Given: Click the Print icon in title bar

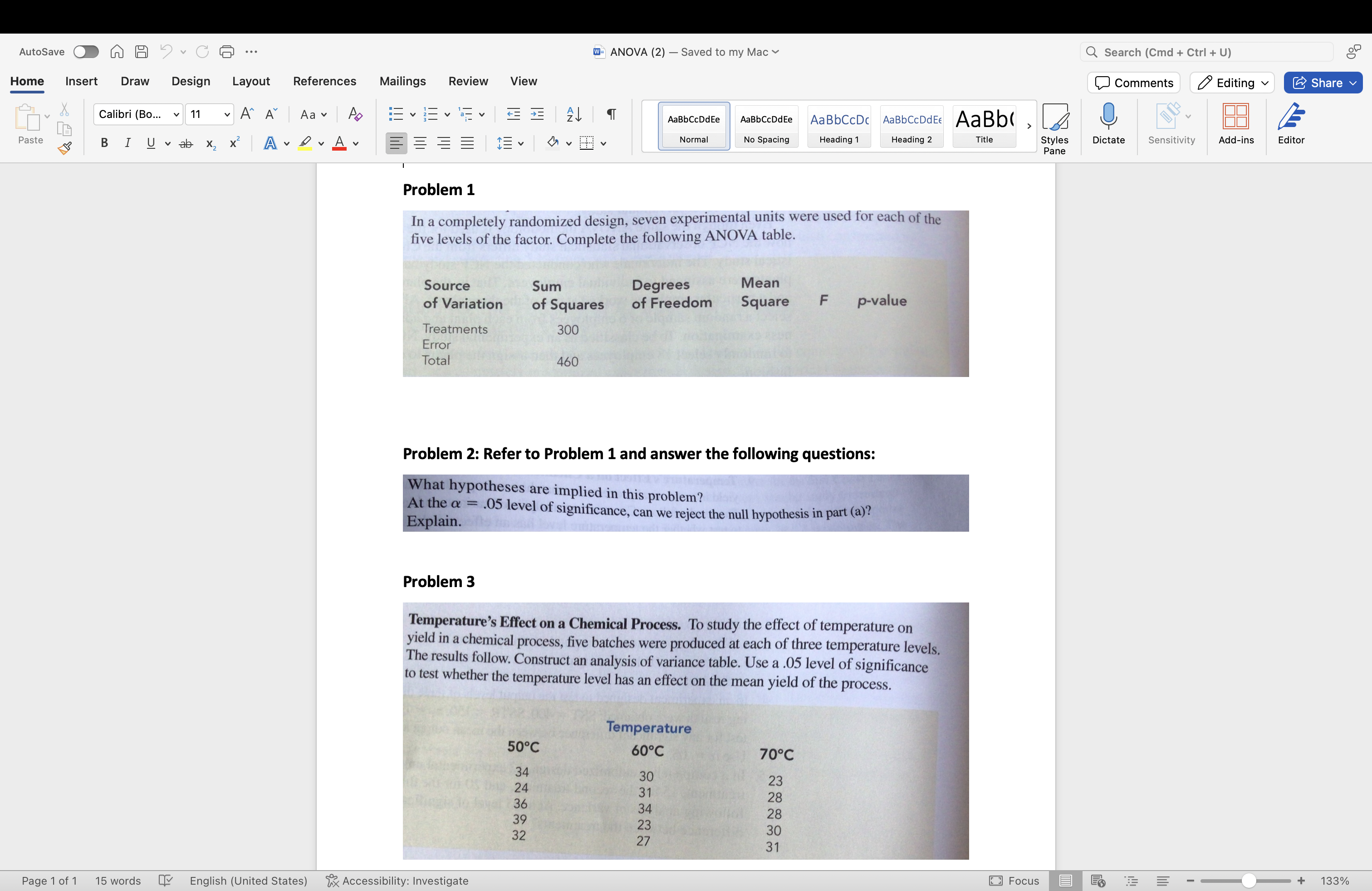Looking at the screenshot, I should point(226,52).
